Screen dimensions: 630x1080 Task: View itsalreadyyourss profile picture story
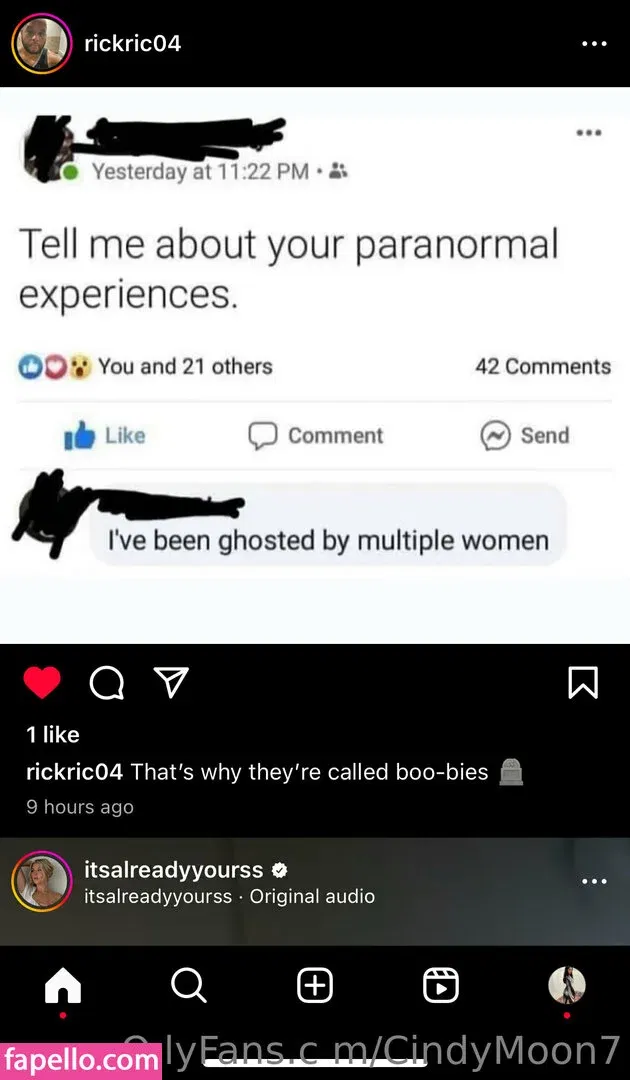pos(42,882)
